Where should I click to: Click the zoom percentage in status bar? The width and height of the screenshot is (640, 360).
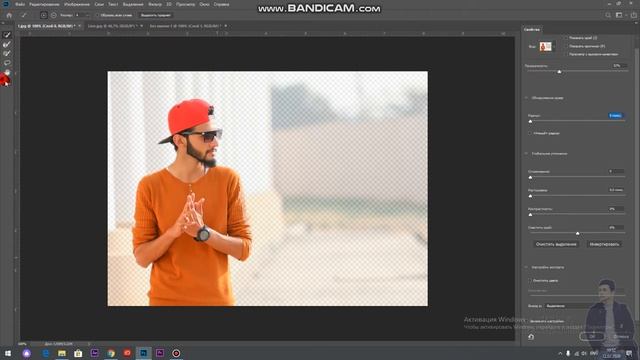pyautogui.click(x=22, y=344)
